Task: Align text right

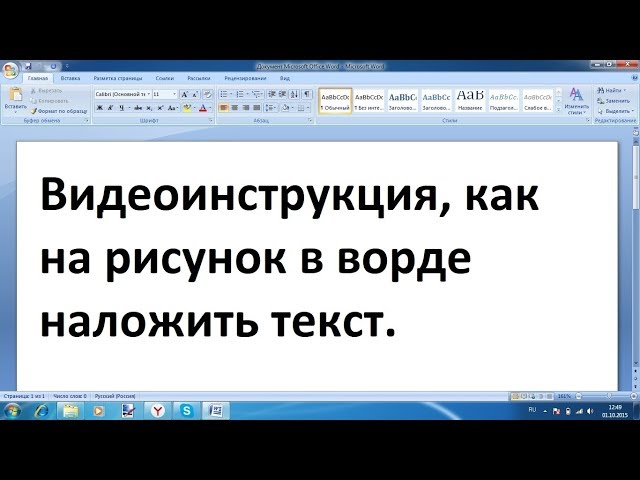Action: click(246, 108)
